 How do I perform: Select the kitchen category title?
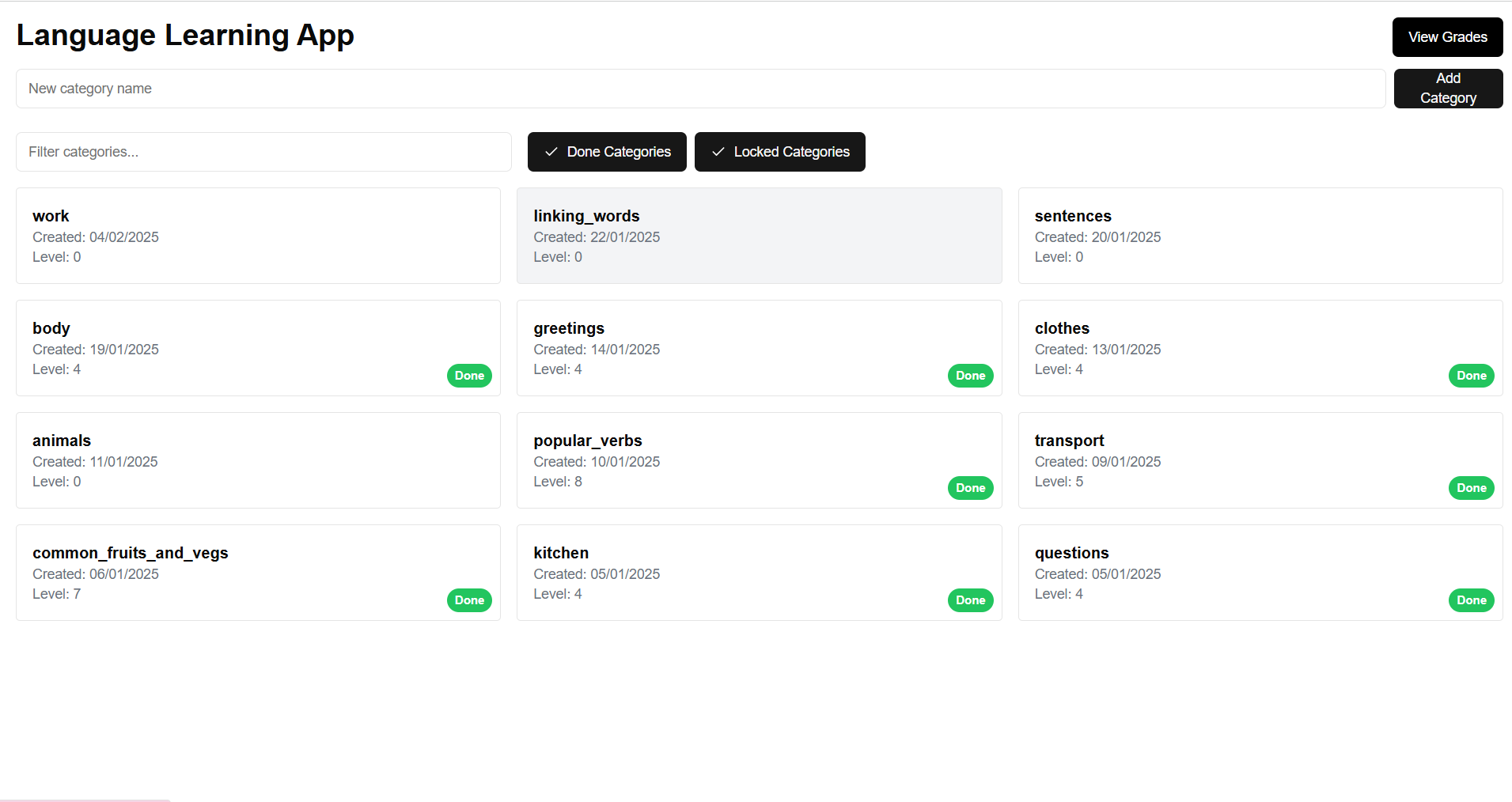[x=561, y=553]
